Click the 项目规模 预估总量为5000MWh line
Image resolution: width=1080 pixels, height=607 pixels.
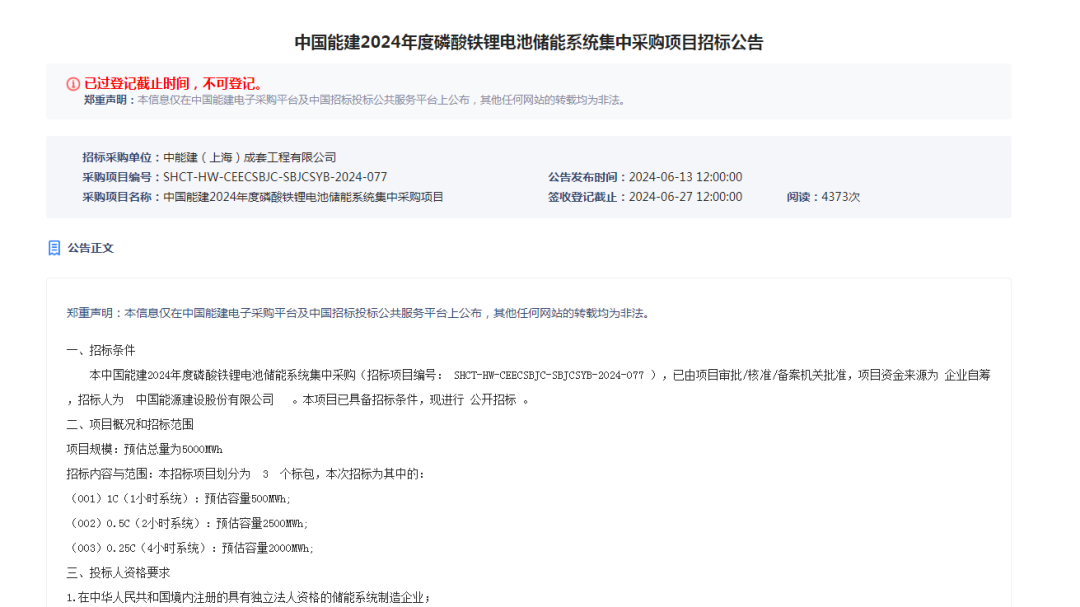(144, 449)
